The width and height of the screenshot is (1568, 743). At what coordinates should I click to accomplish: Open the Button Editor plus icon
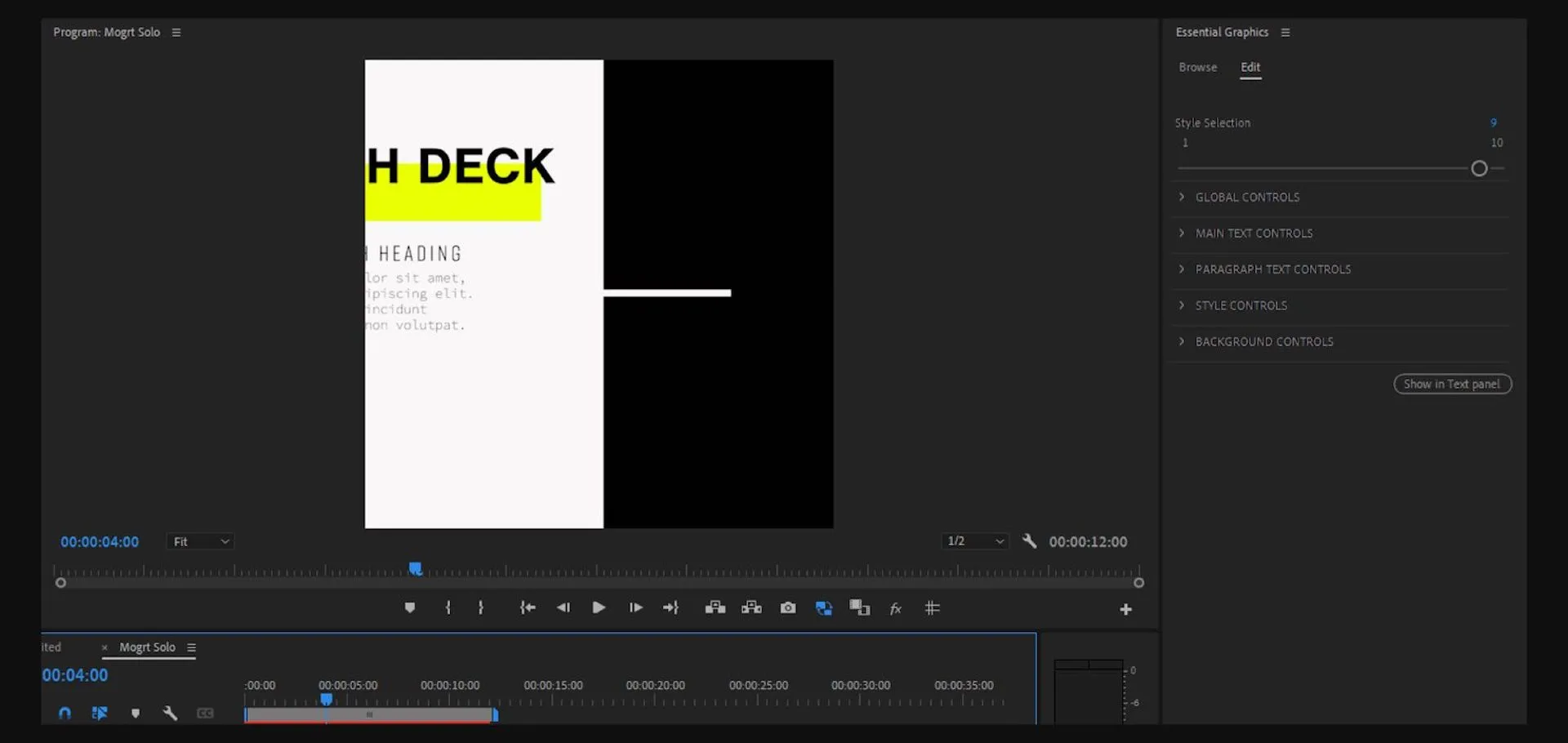point(1125,610)
